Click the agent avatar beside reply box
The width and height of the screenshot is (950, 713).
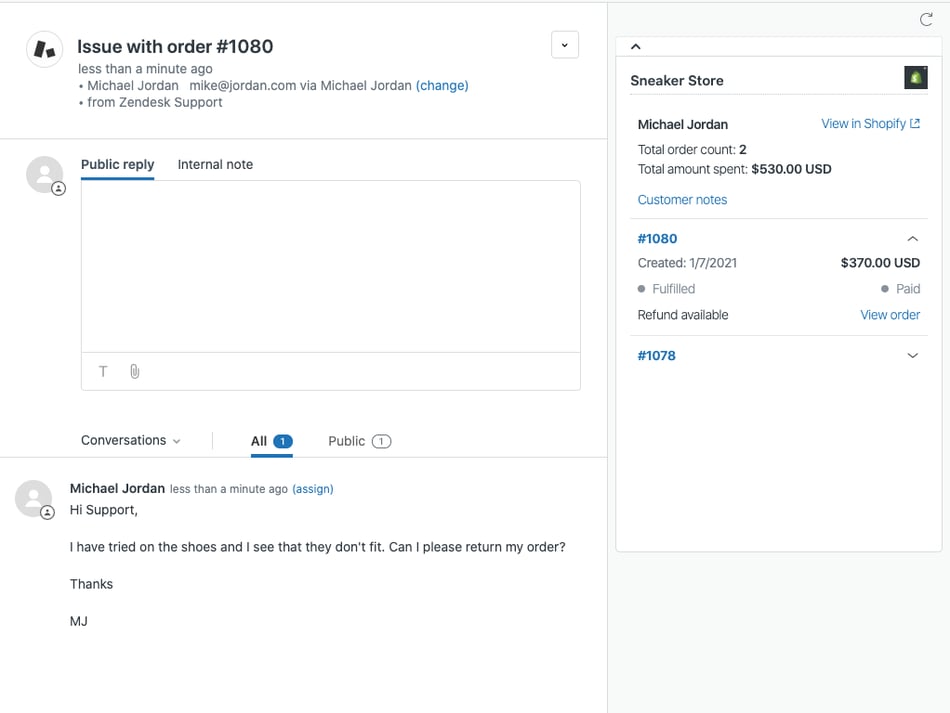pyautogui.click(x=45, y=175)
